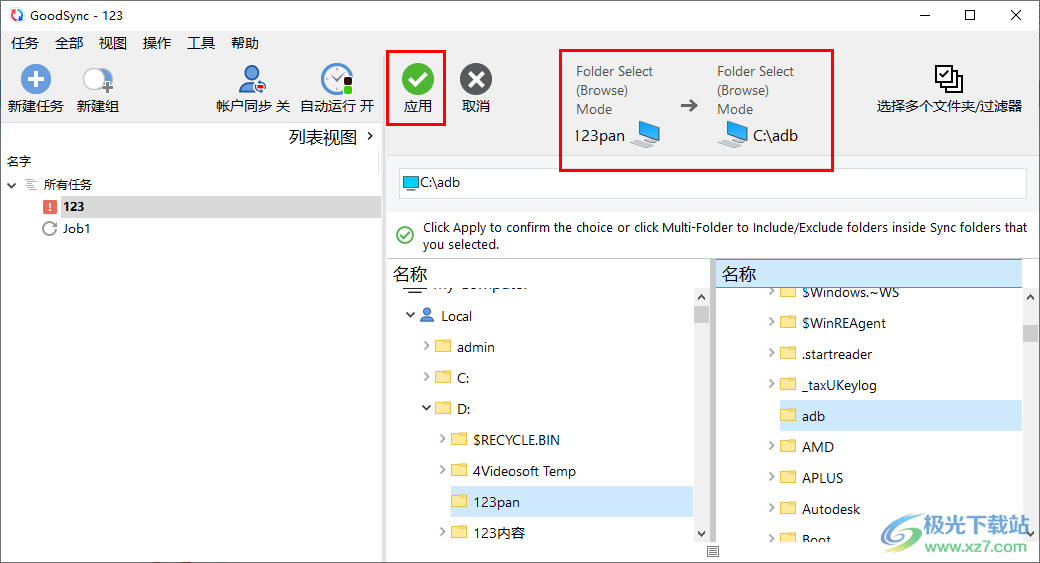
Task: Click the left Folder Select (Browse) Mode text
Action: [614, 90]
